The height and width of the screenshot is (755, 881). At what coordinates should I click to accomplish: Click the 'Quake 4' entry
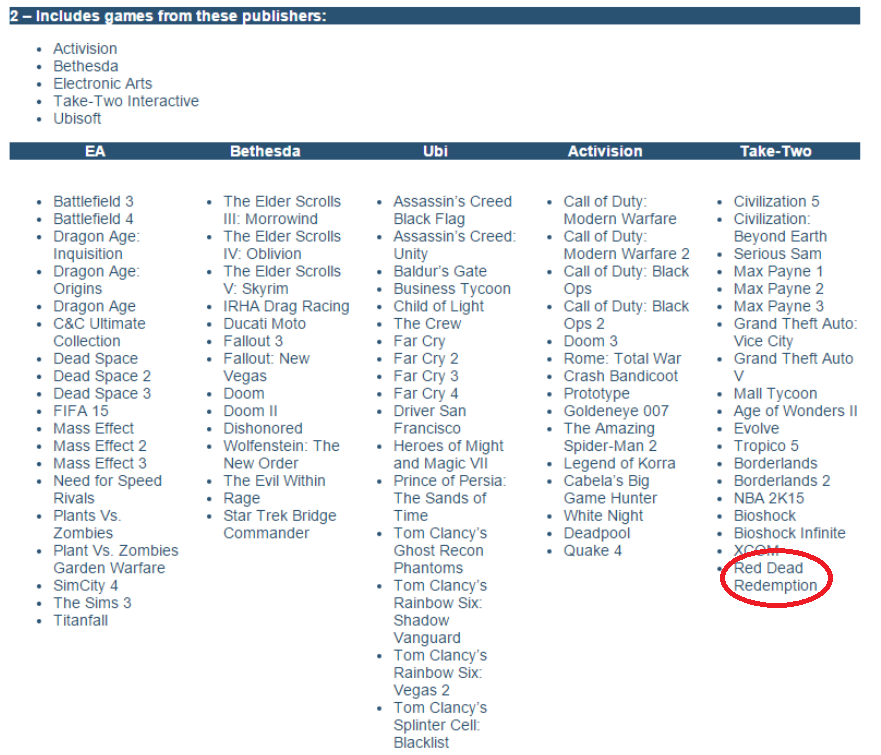[593, 551]
